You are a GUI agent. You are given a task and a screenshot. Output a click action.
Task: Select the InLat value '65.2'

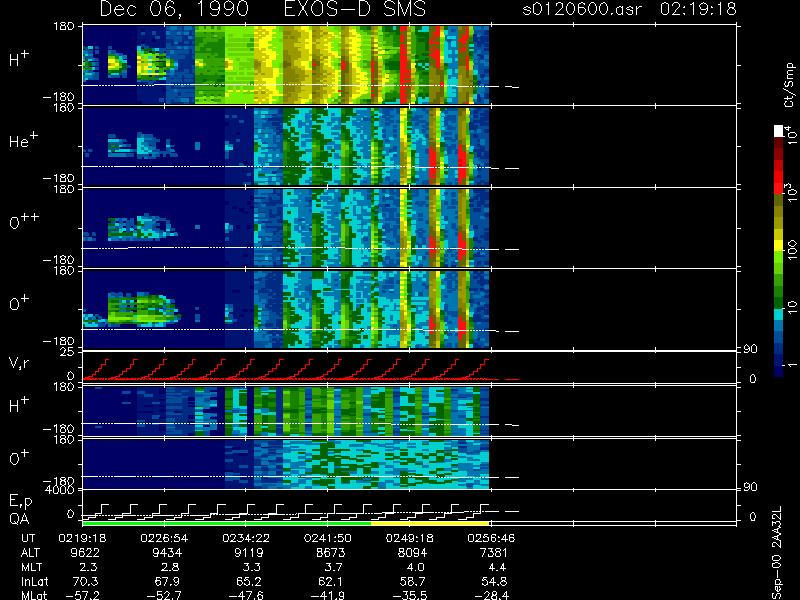click(x=248, y=581)
